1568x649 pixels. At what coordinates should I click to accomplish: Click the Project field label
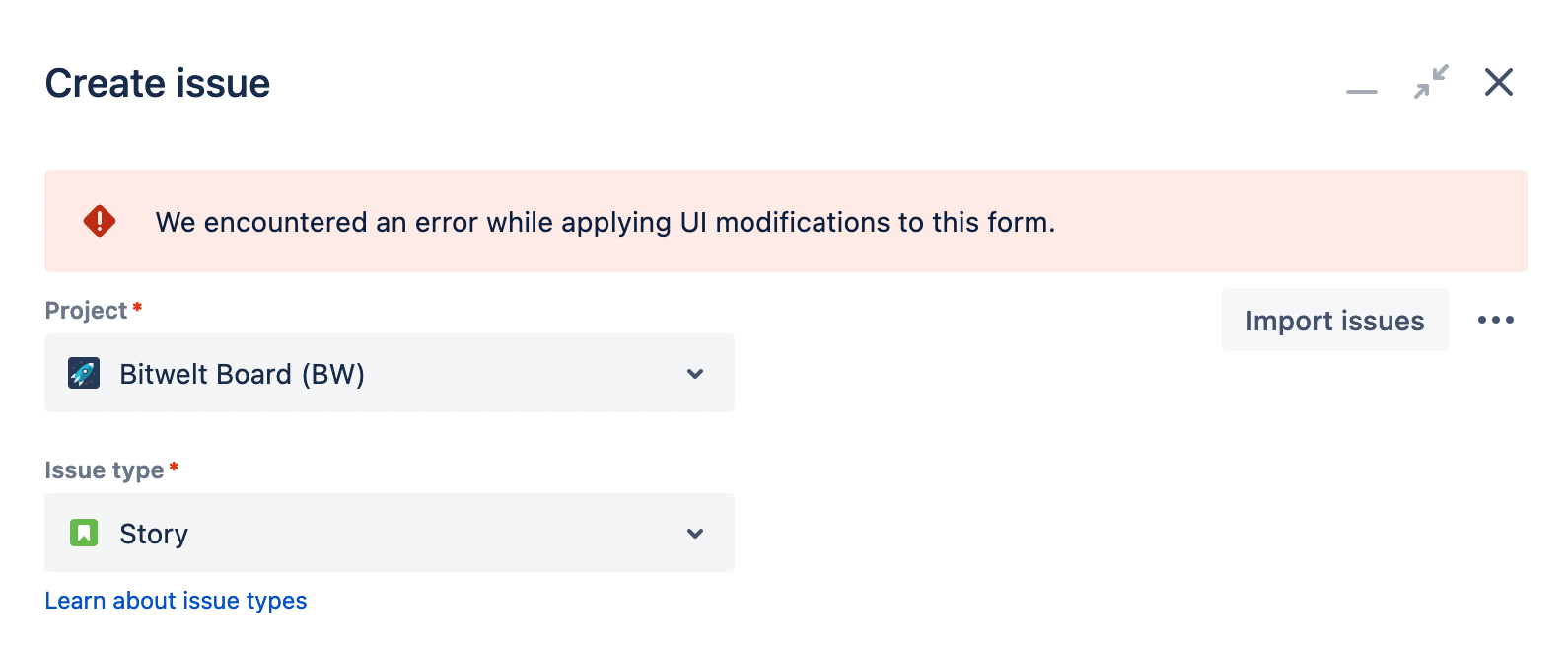point(86,311)
